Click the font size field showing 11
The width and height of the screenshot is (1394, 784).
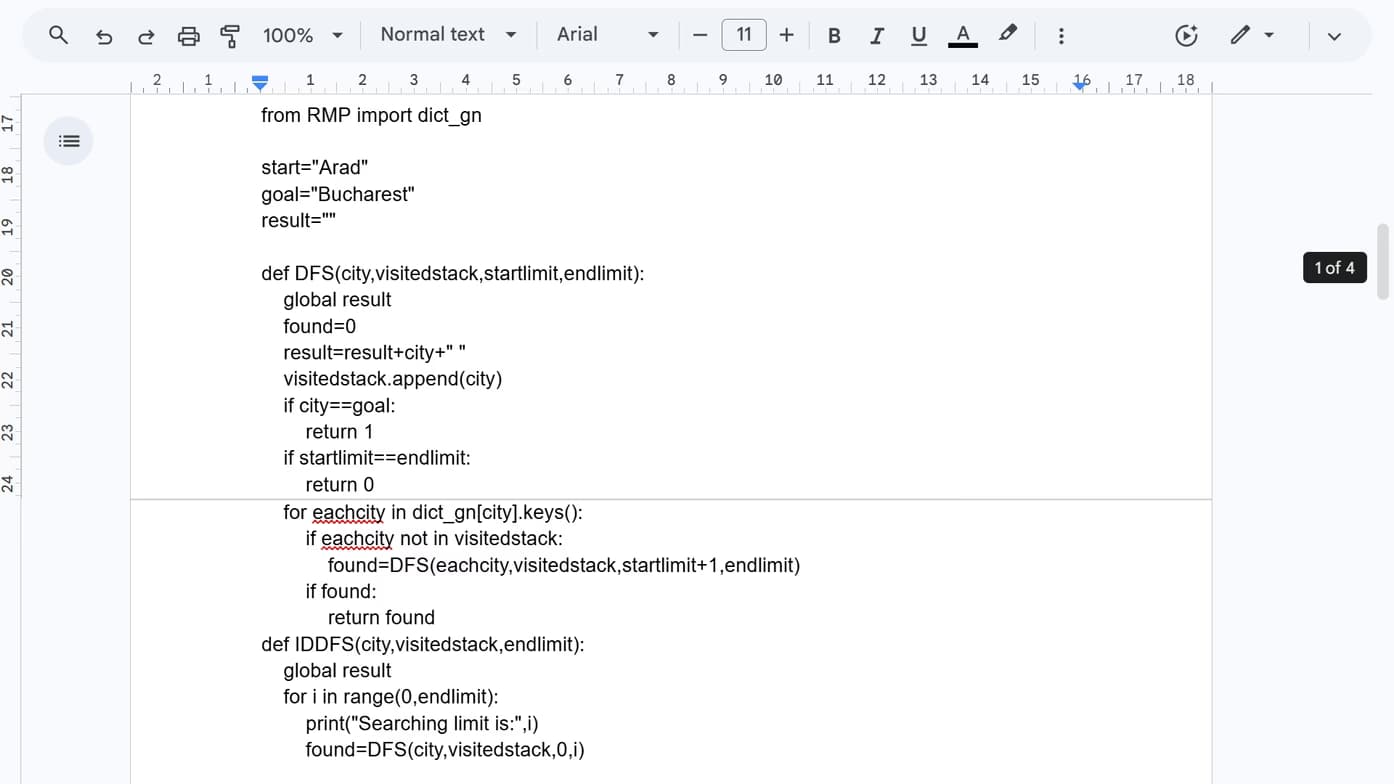pos(744,35)
